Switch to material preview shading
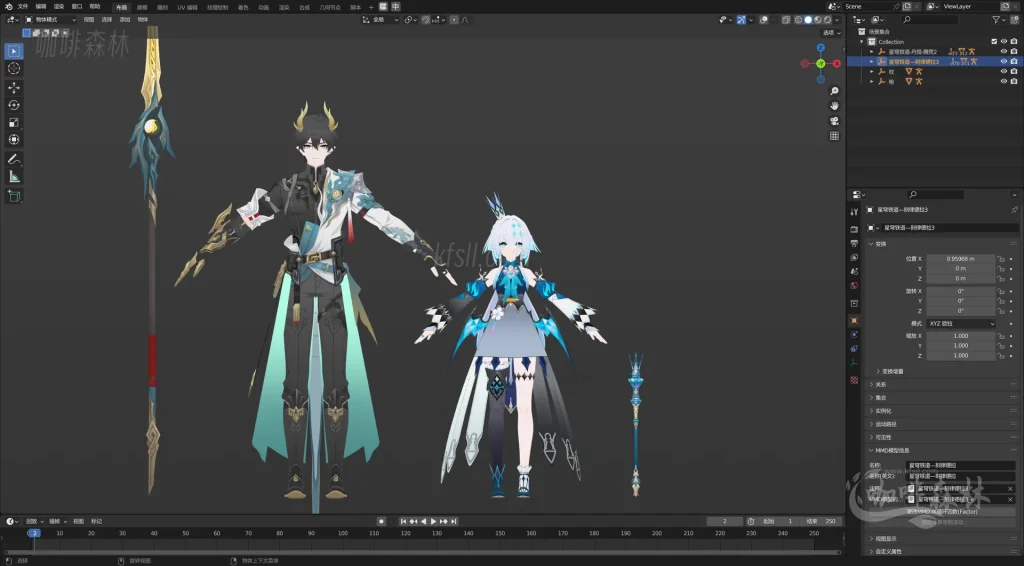Screen dimensions: 1024x566 point(818,20)
